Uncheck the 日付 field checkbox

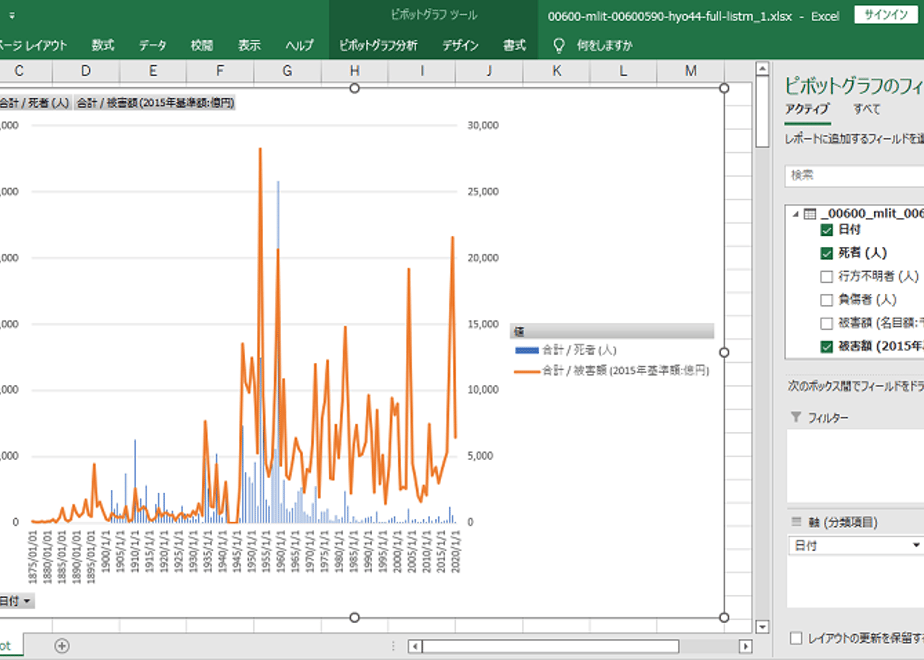827,230
